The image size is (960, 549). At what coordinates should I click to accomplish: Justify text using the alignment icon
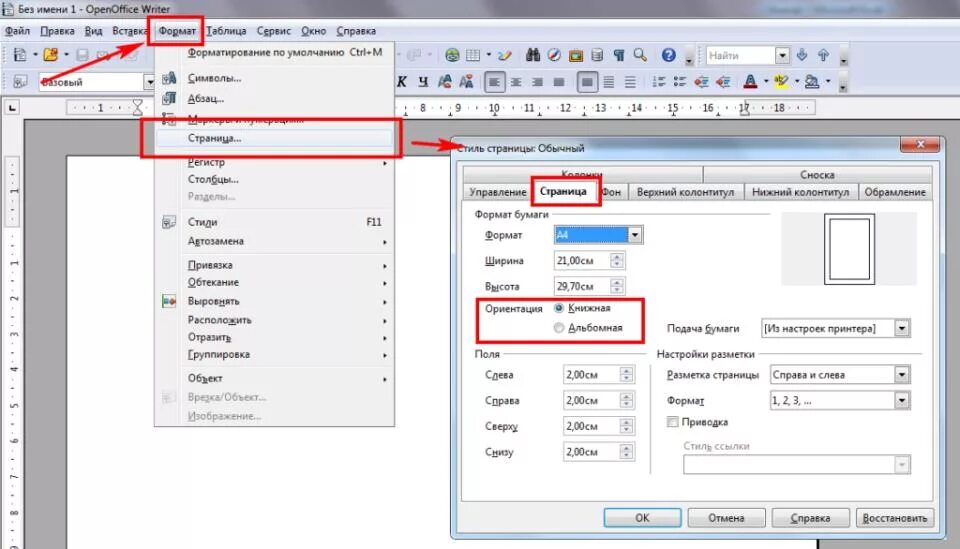558,81
